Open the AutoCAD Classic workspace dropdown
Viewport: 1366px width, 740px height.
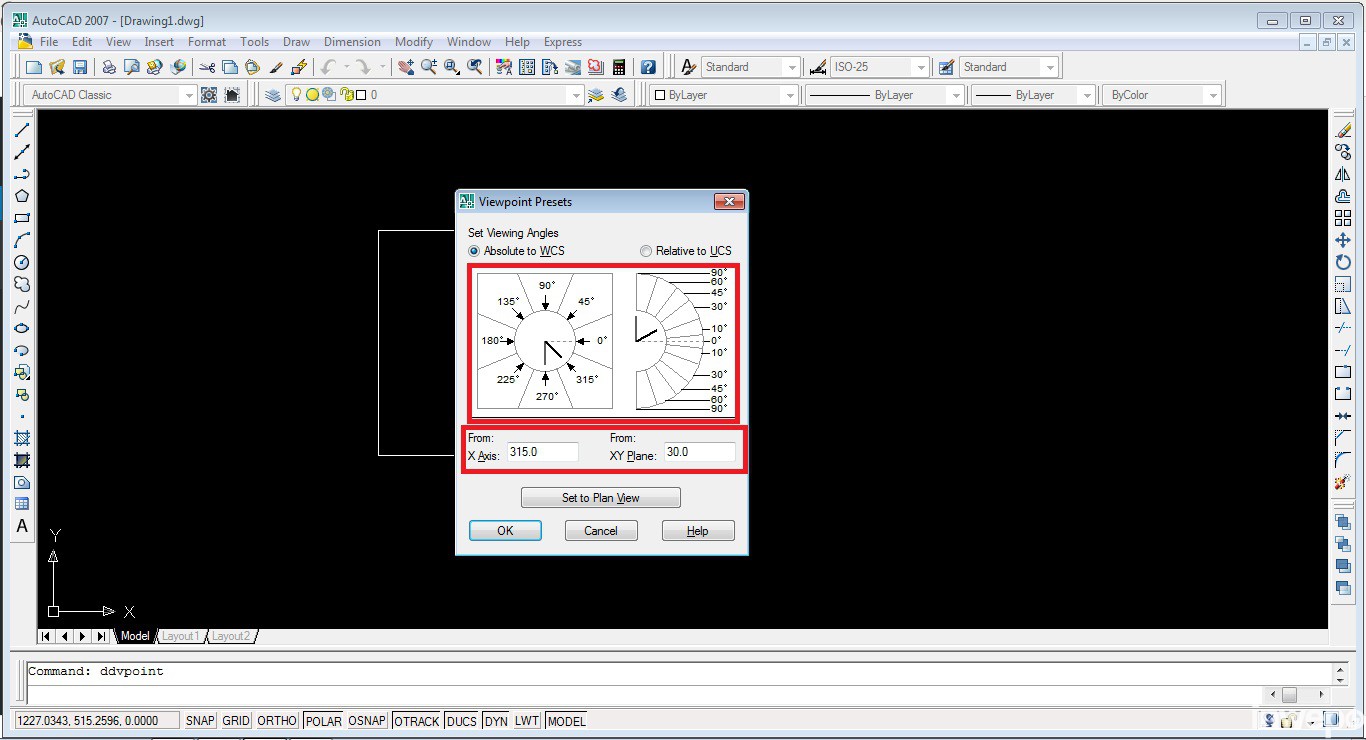coord(188,95)
